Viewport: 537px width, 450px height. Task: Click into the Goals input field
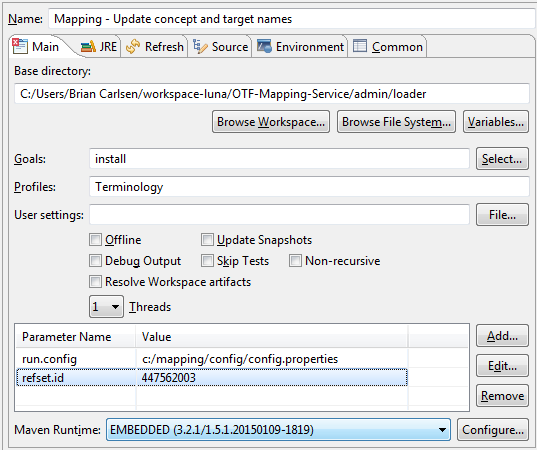click(279, 159)
